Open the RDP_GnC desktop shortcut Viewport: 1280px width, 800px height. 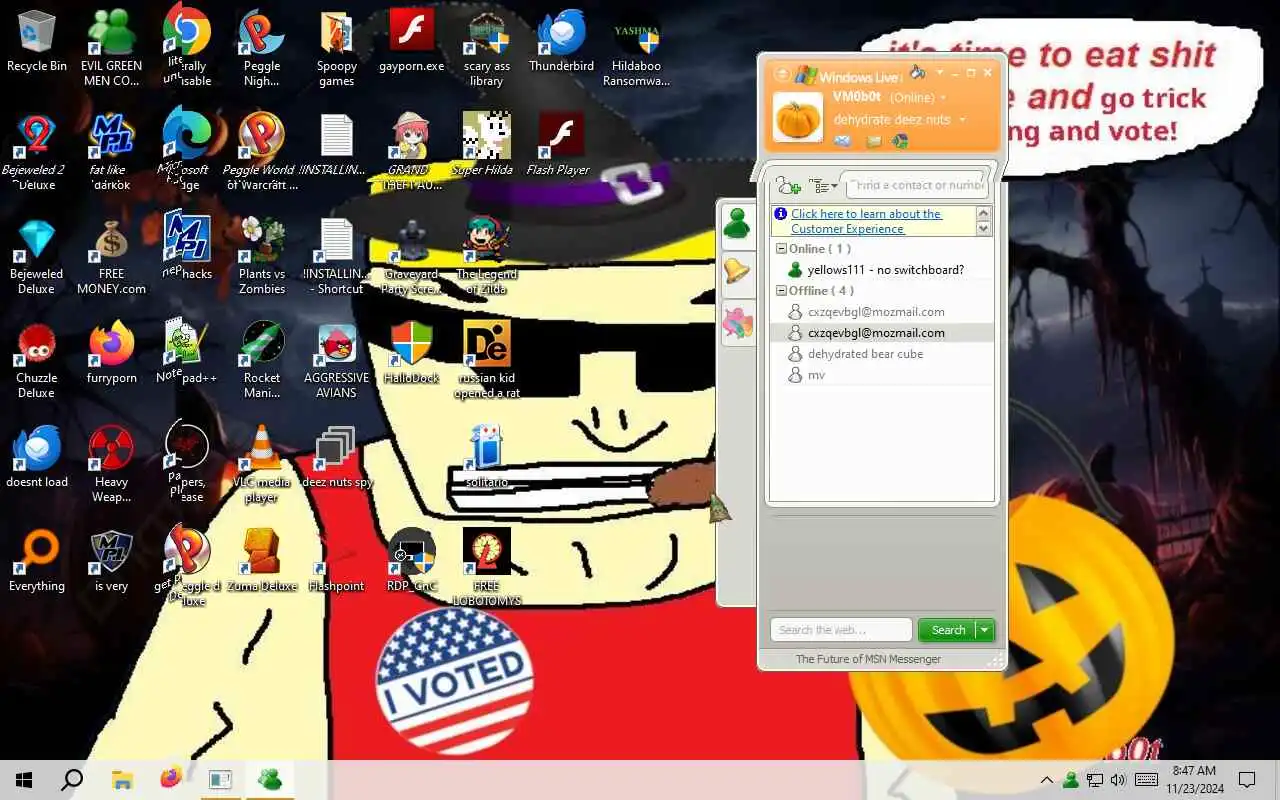pyautogui.click(x=411, y=560)
